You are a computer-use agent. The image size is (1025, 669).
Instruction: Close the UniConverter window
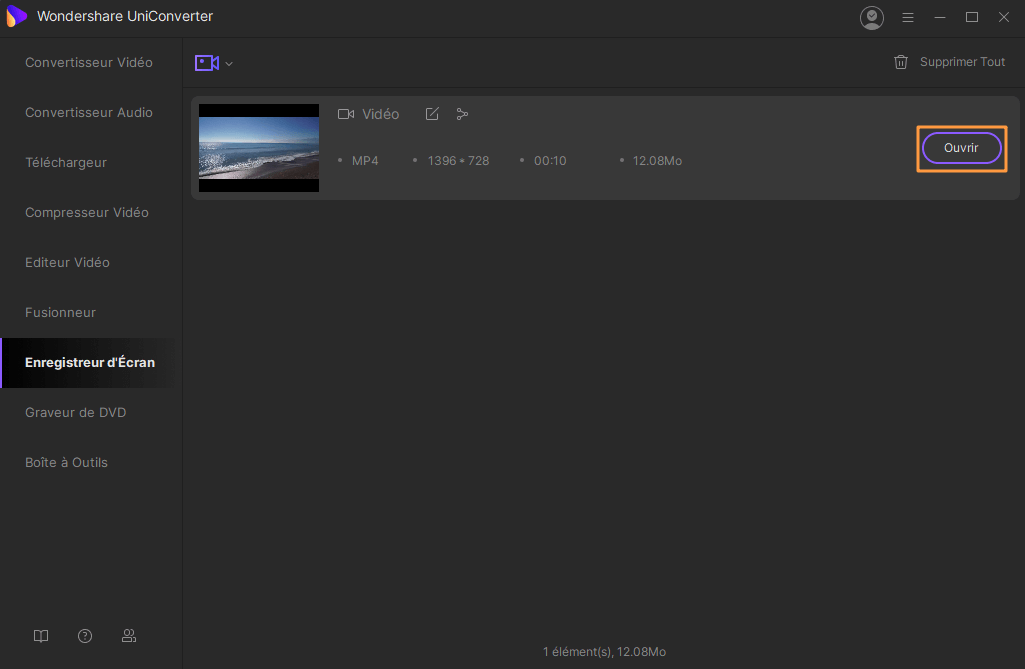click(x=1004, y=18)
